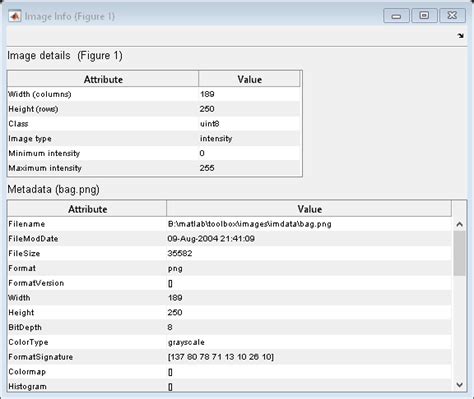Click Value header in Metadata table
The height and width of the screenshot is (399, 474).
[x=309, y=209]
